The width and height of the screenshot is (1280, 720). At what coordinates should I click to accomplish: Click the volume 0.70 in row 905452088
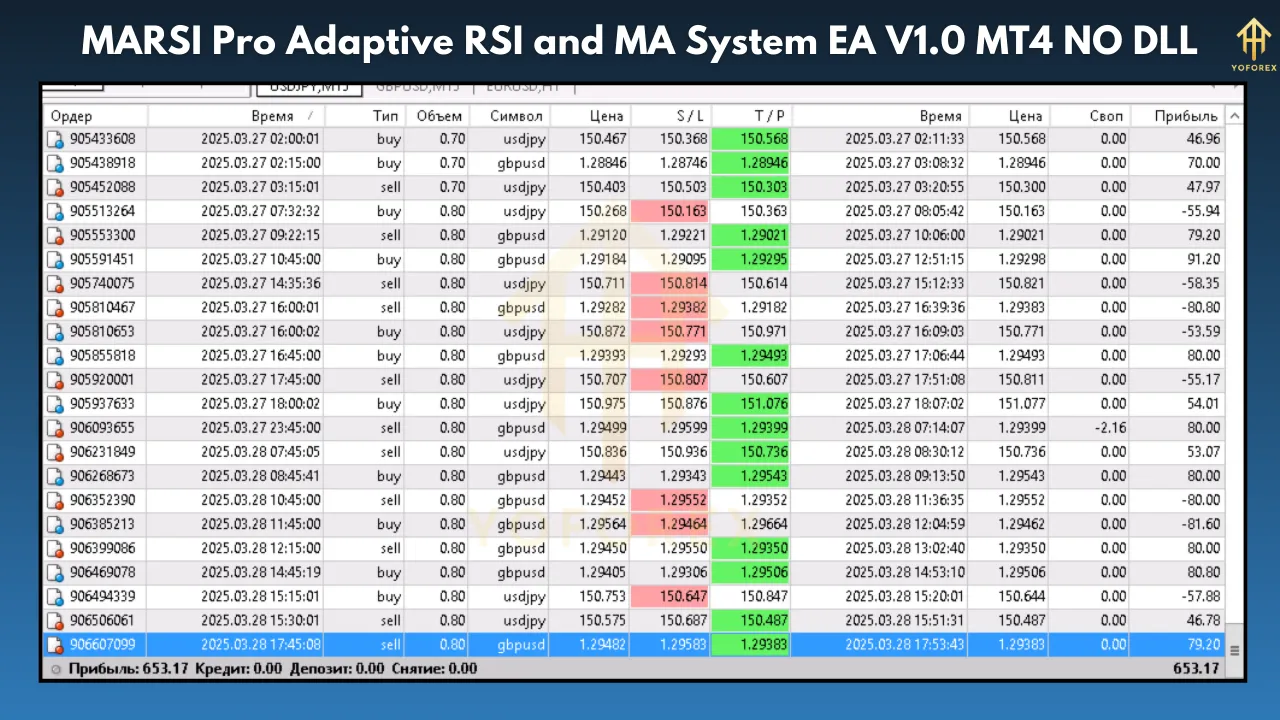452,187
